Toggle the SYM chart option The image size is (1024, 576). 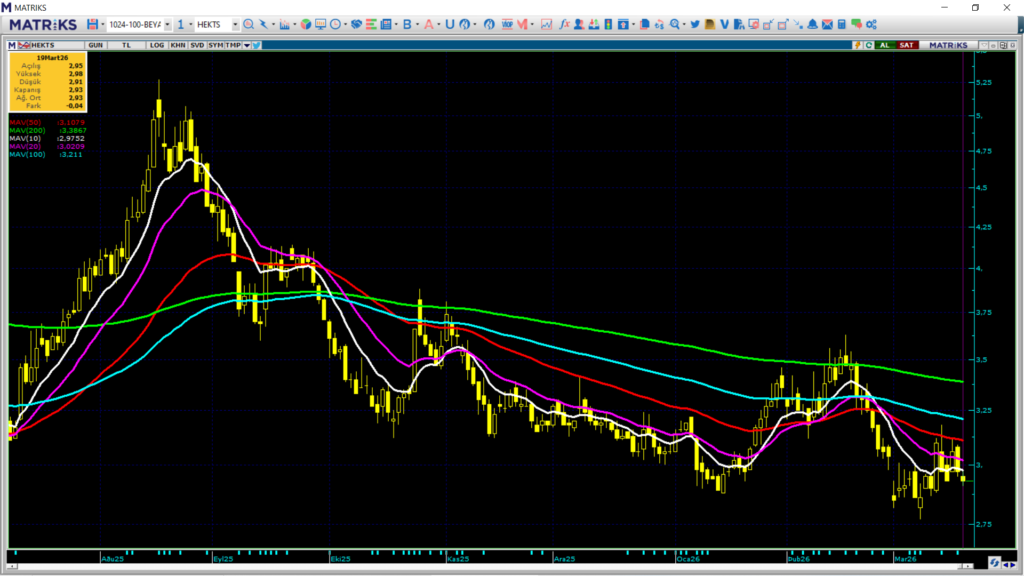coord(216,45)
